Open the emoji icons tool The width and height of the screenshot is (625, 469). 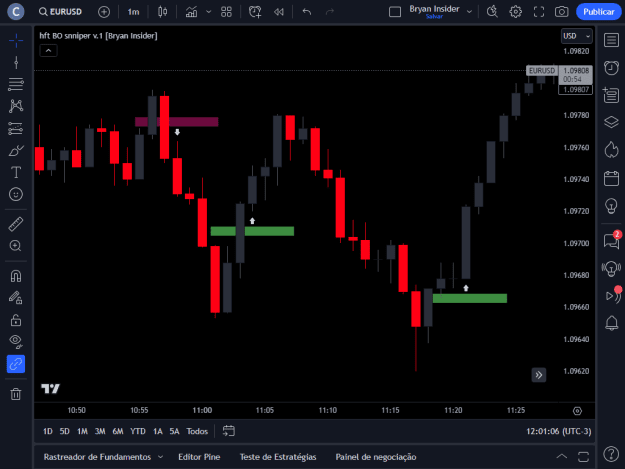coord(16,194)
